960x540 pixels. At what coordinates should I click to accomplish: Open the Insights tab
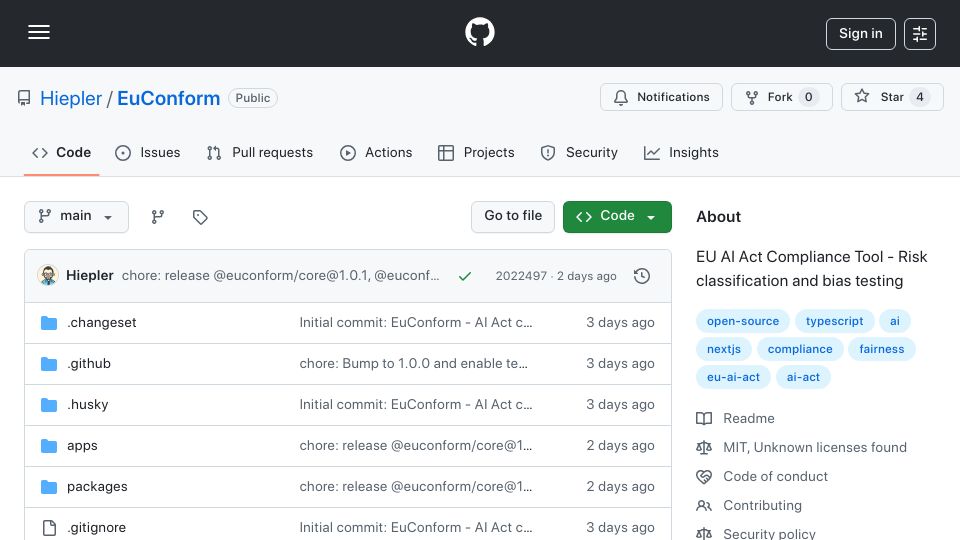click(x=681, y=152)
